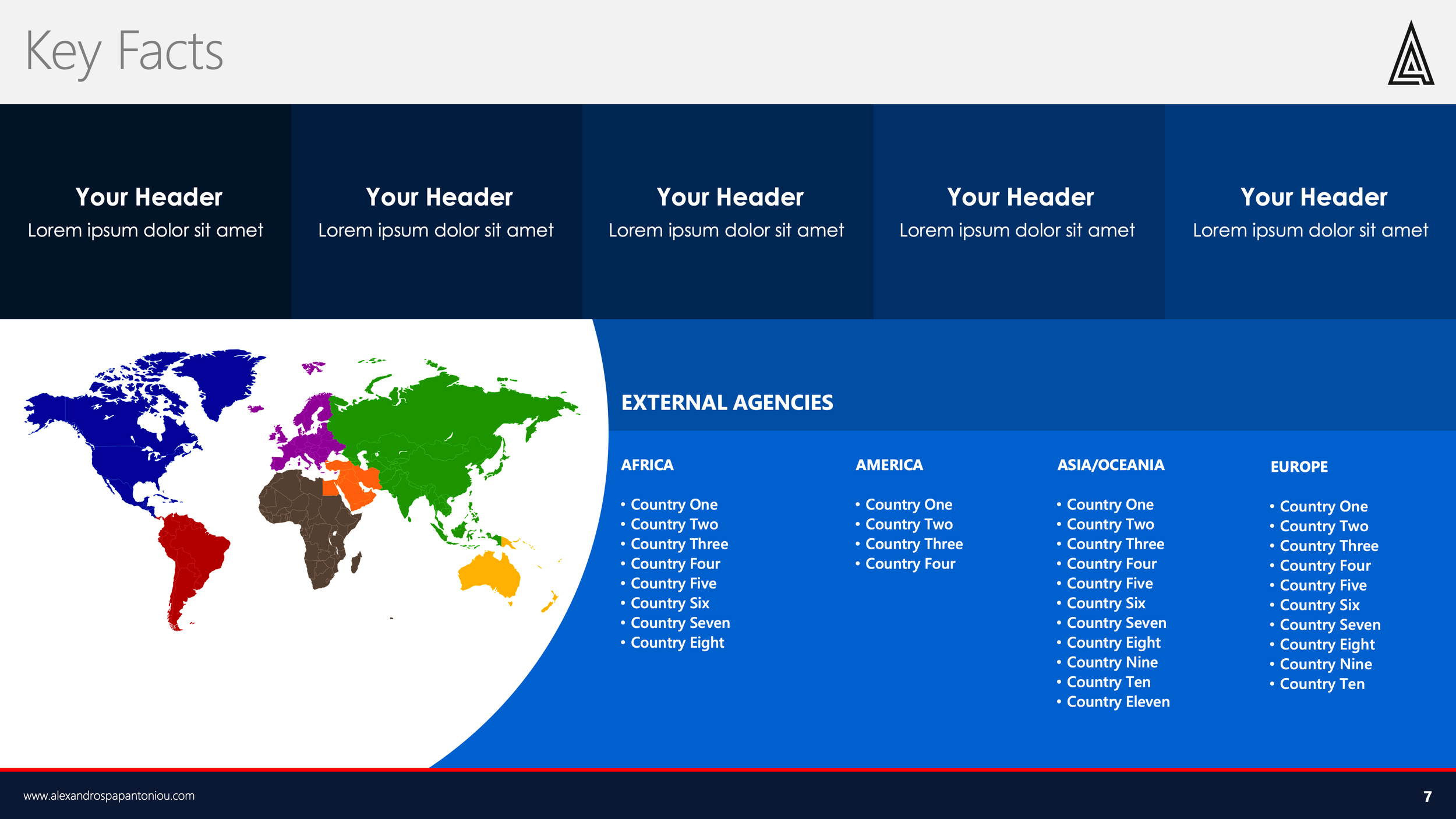Click 'Country Nine' under EUROPE
1456x819 pixels.
[1326, 664]
